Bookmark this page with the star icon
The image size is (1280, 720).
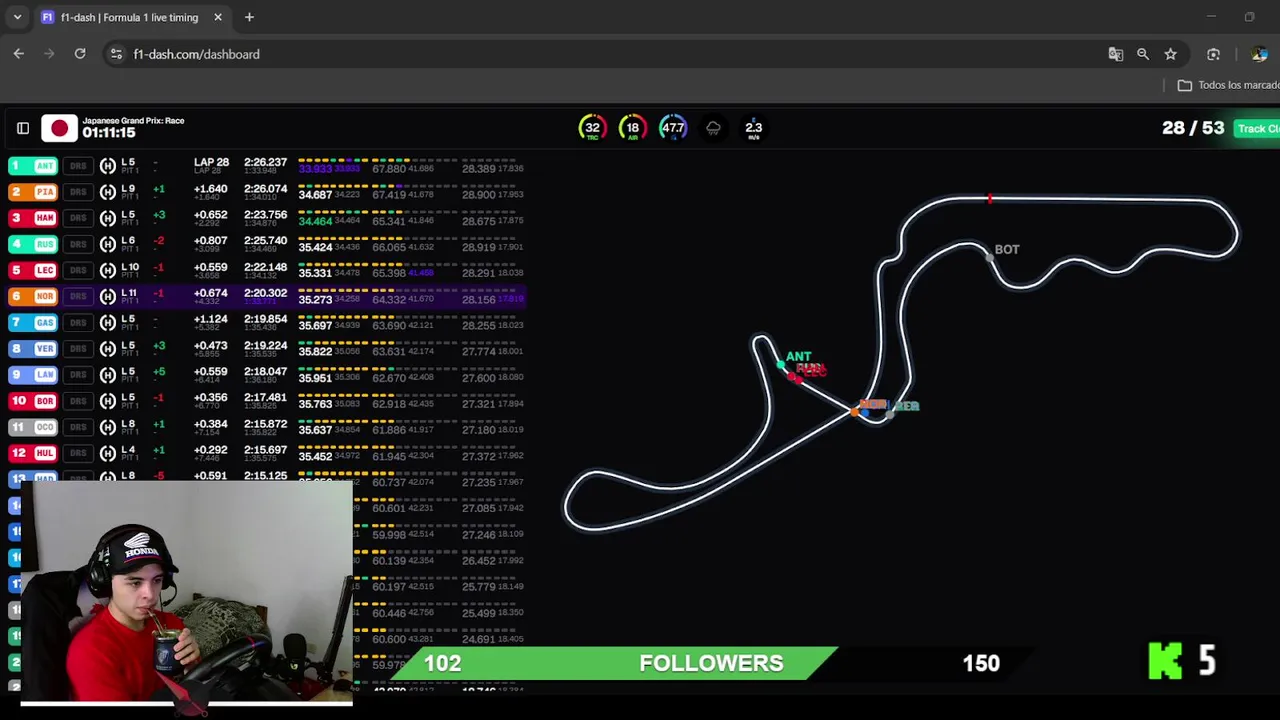point(1170,54)
